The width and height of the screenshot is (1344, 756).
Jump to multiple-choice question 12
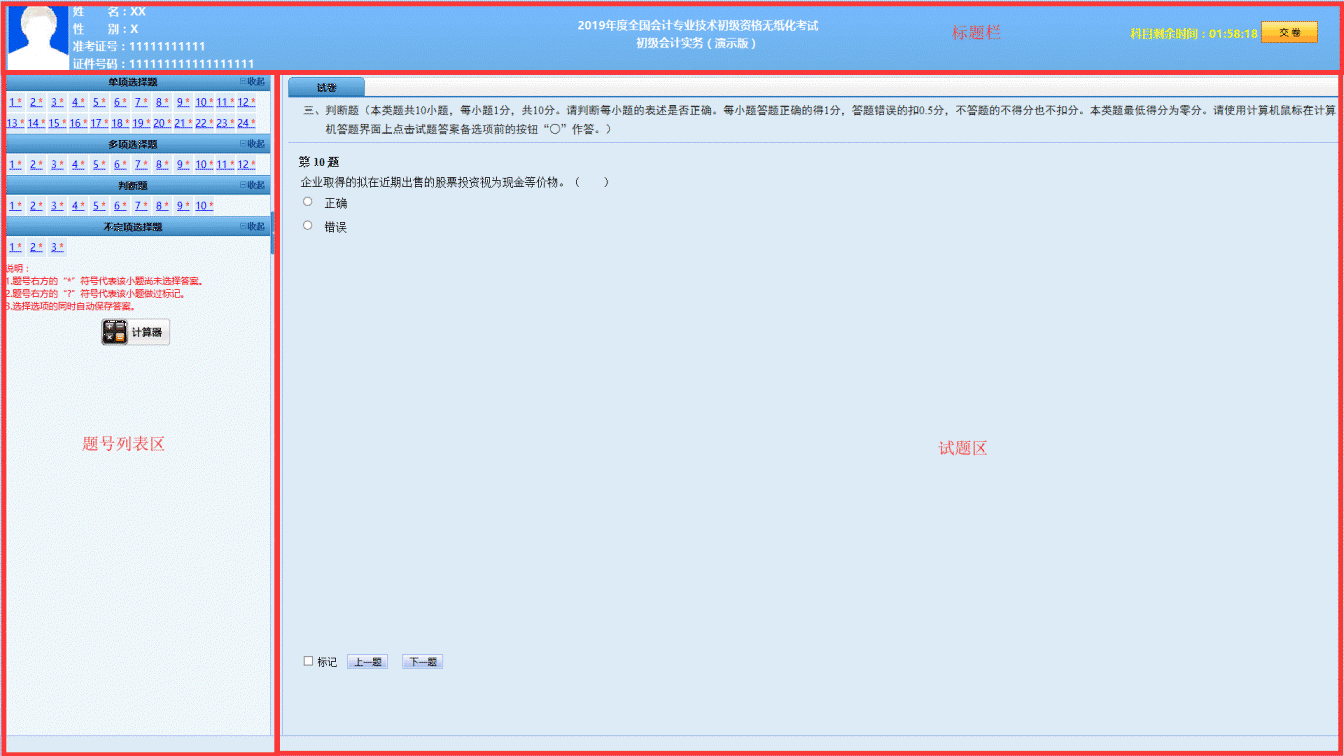tap(243, 164)
